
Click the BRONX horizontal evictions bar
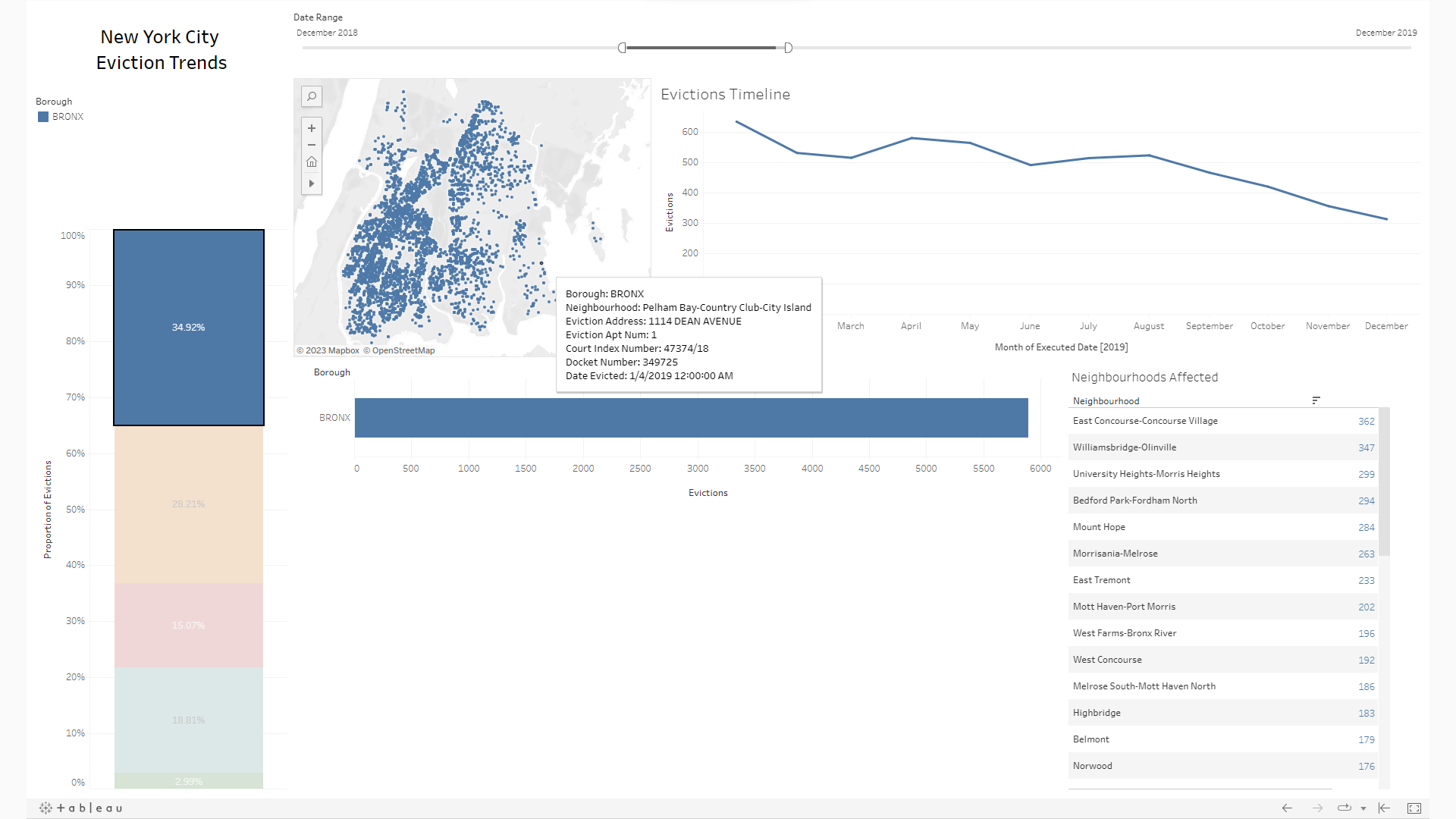click(691, 418)
